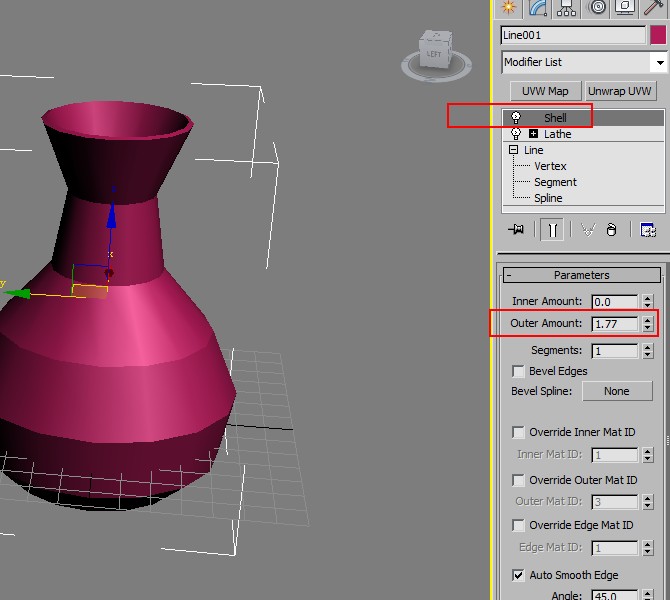Click the Angle value field
This screenshot has width=670, height=600.
614,595
